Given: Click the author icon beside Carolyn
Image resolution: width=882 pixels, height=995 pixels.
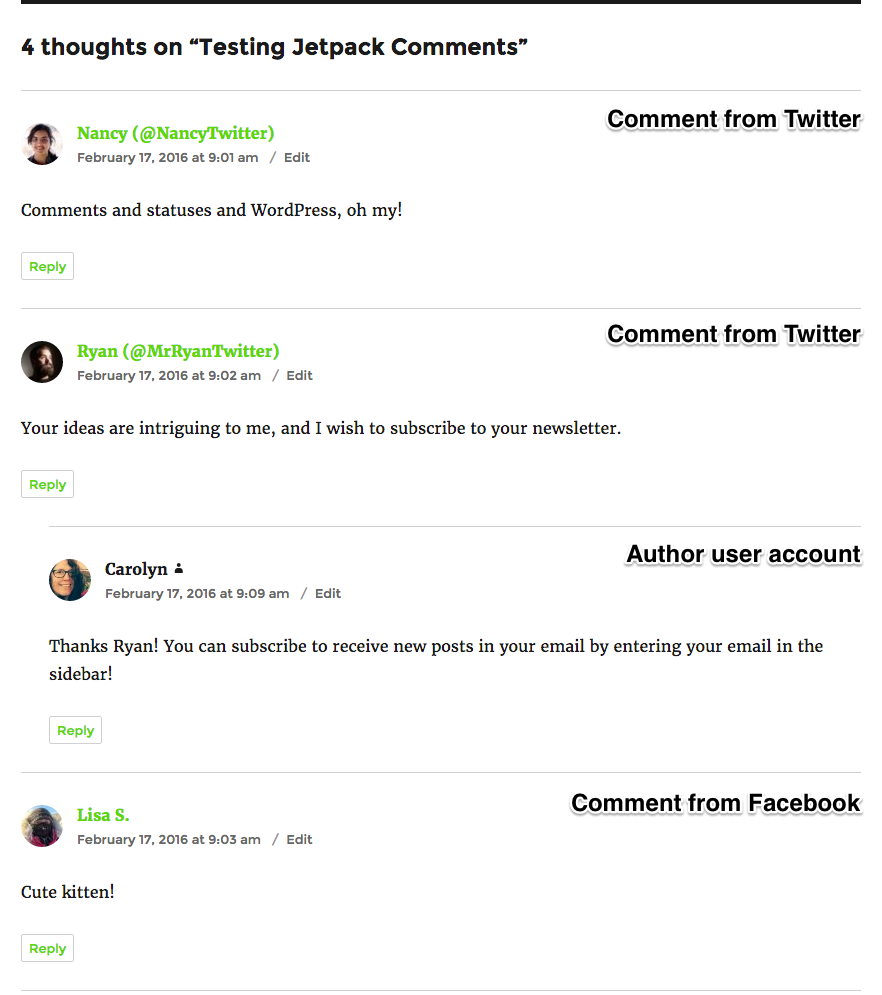Looking at the screenshot, I should (x=179, y=569).
